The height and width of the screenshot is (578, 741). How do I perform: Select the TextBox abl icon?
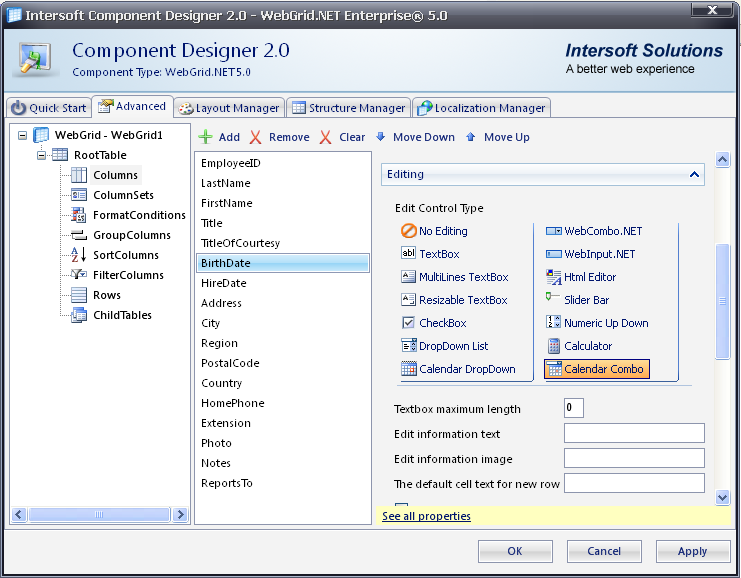pos(408,253)
